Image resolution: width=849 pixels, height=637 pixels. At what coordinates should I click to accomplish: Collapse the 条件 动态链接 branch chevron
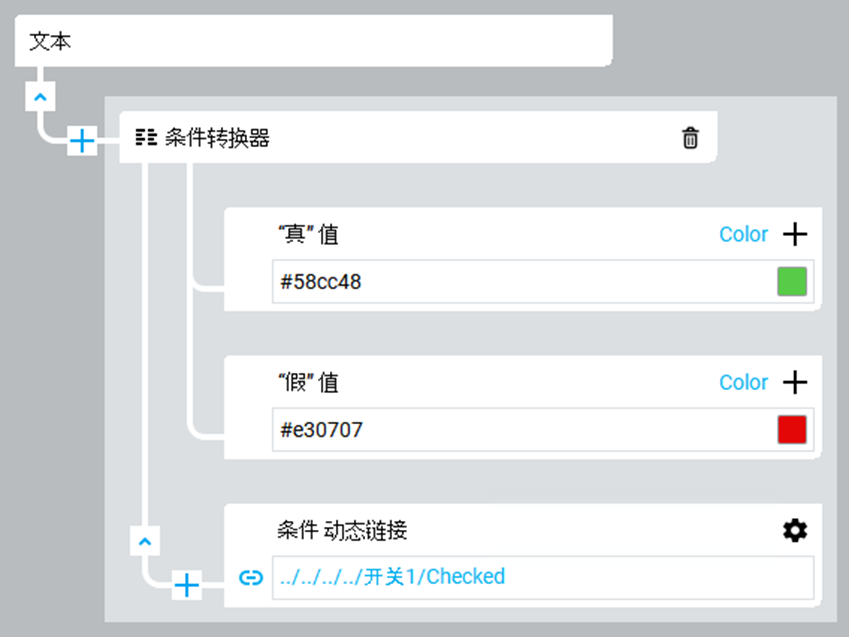[144, 541]
